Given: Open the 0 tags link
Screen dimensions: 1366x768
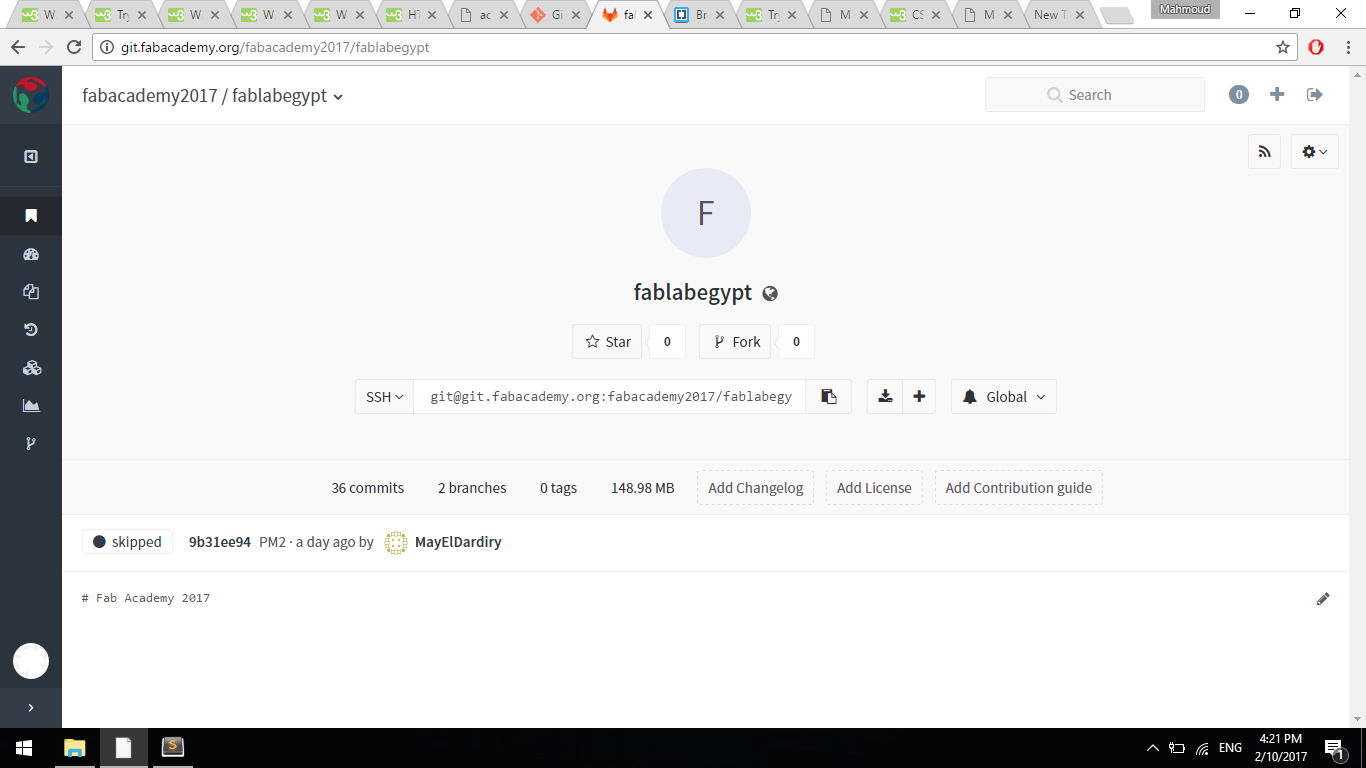Looking at the screenshot, I should click(x=558, y=488).
